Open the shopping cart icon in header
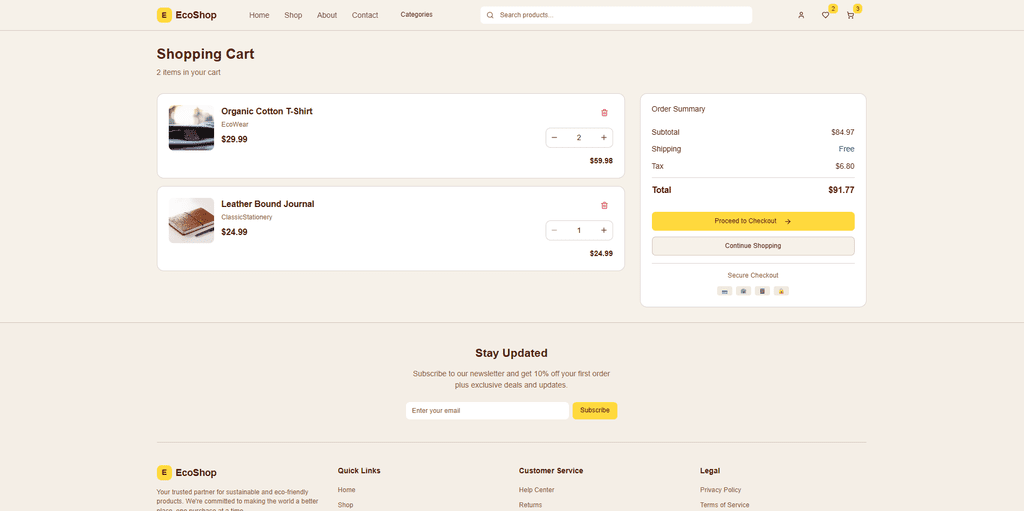The height and width of the screenshot is (511, 1024). click(850, 15)
